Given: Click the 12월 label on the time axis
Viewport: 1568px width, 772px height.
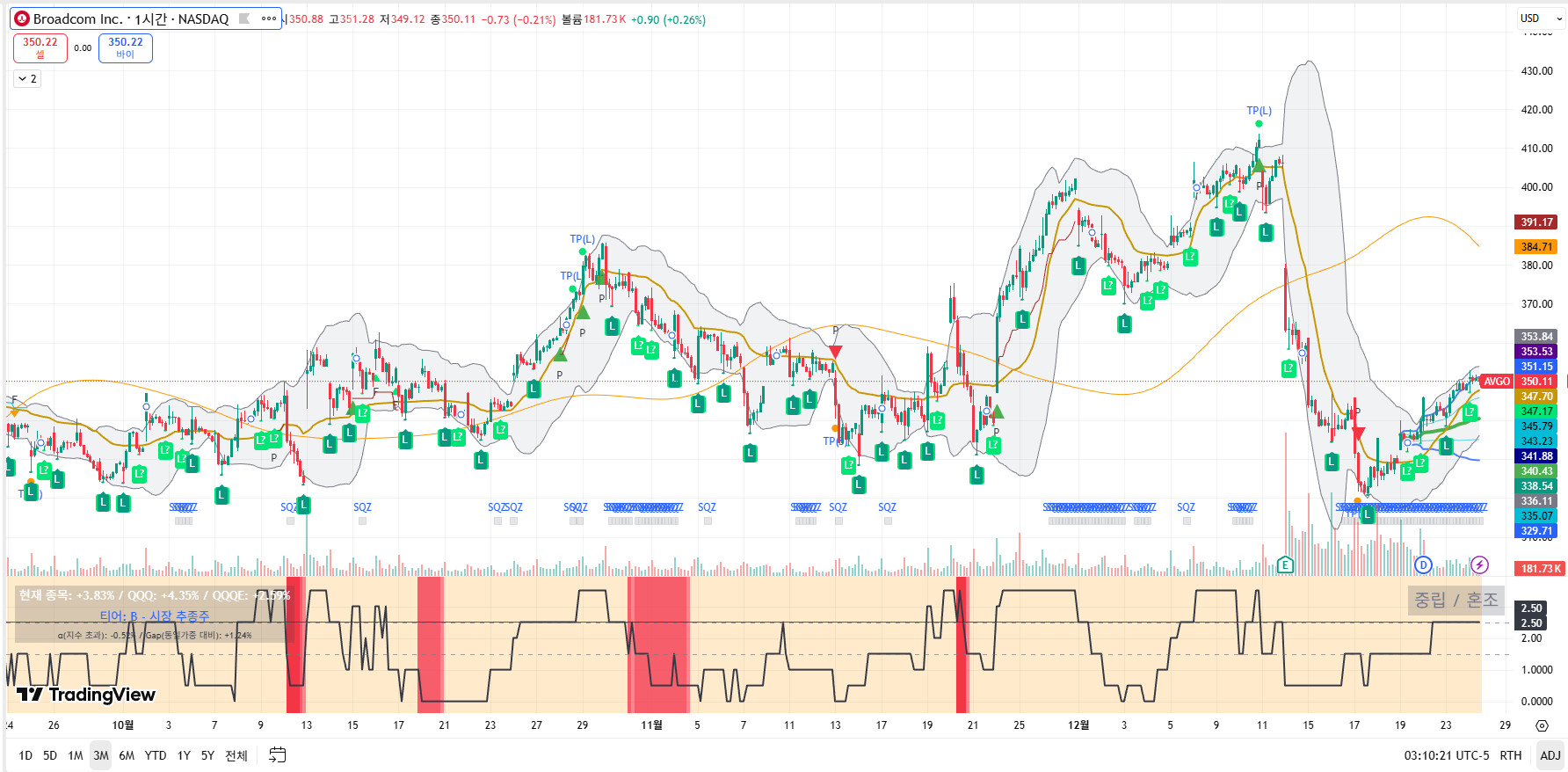Looking at the screenshot, I should pyautogui.click(x=1078, y=725).
